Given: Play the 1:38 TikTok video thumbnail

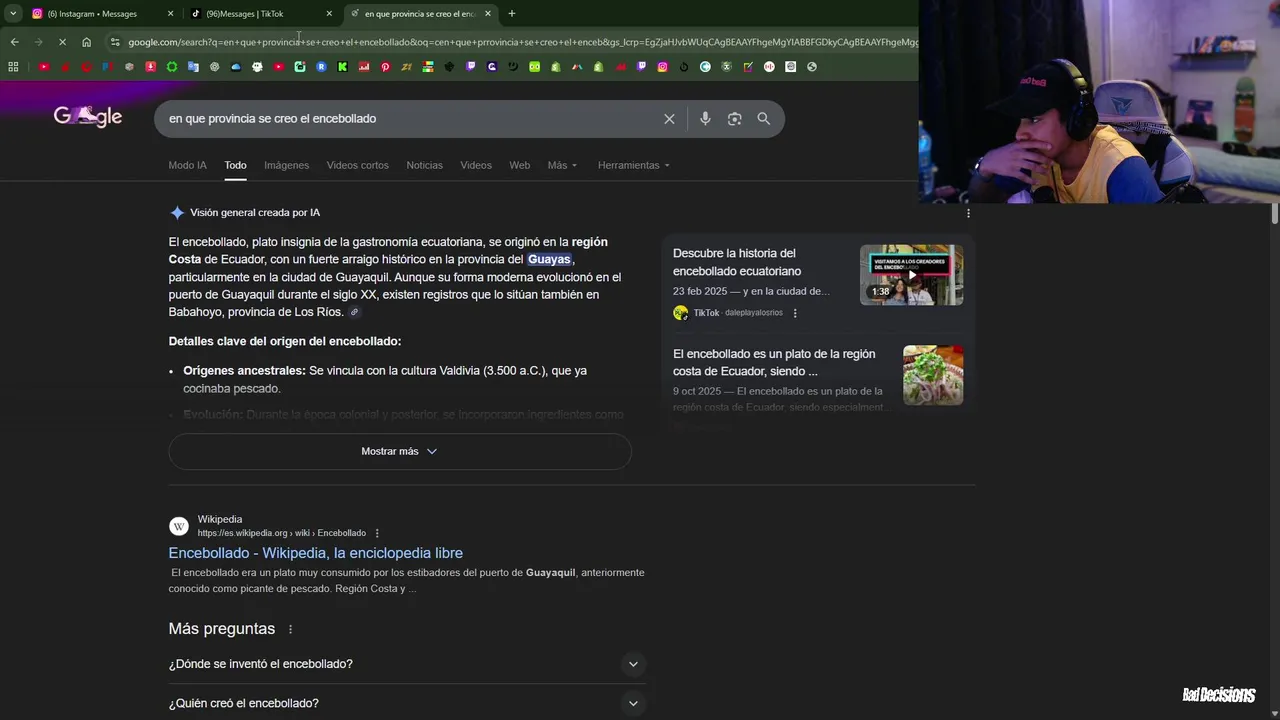Looking at the screenshot, I should 911,275.
